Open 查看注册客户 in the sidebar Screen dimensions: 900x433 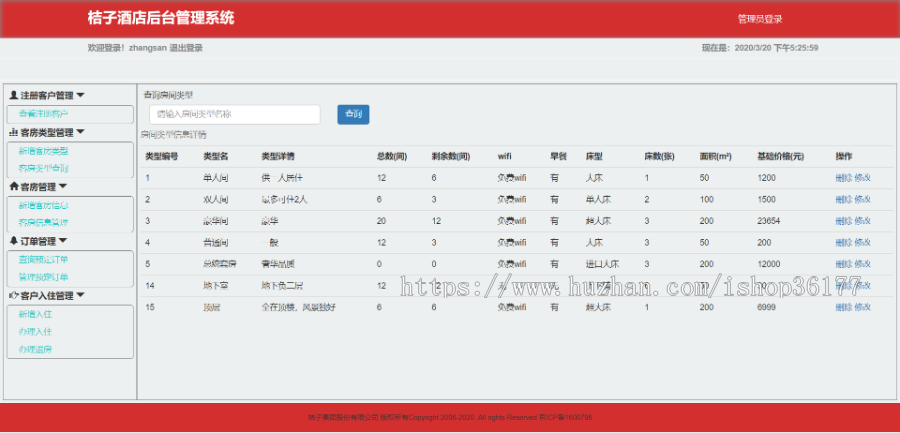[x=43, y=114]
